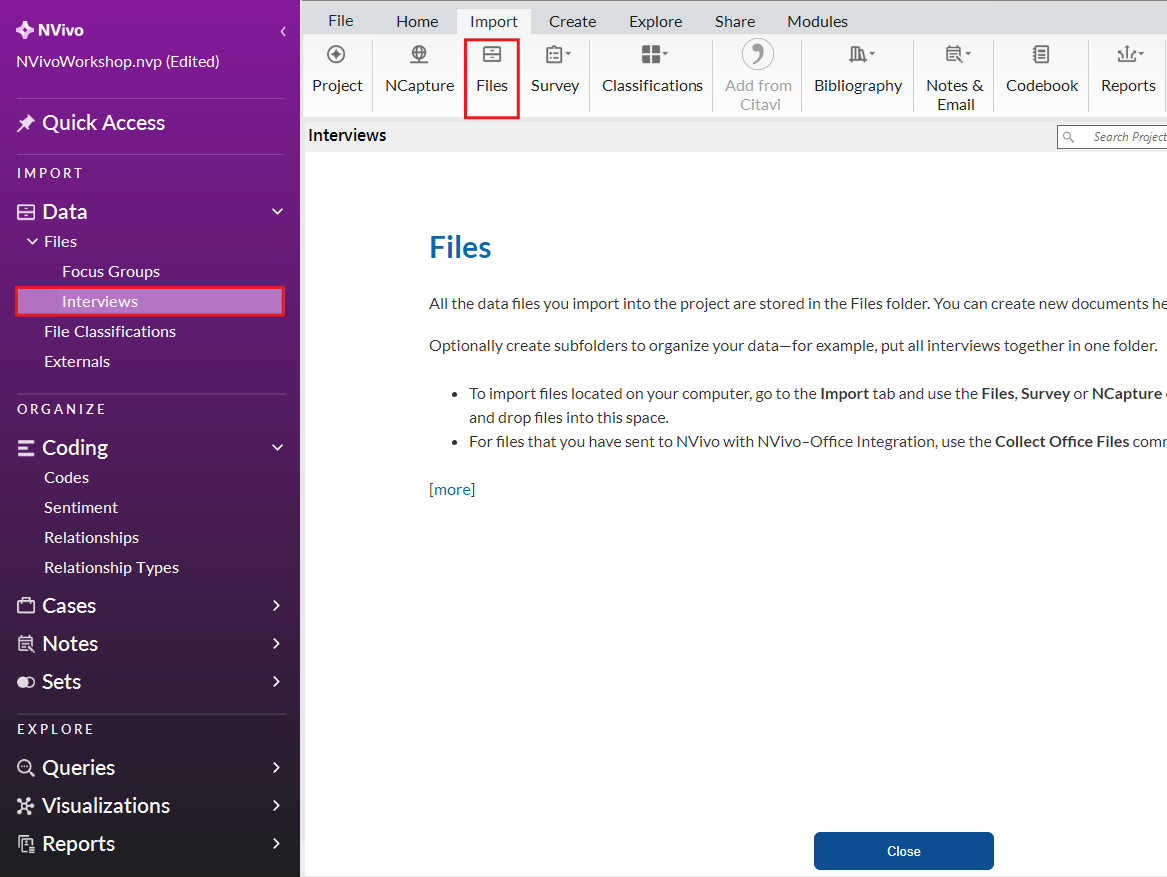Click the Queries magnifier icon
Image resolution: width=1167 pixels, height=877 pixels.
coord(26,768)
